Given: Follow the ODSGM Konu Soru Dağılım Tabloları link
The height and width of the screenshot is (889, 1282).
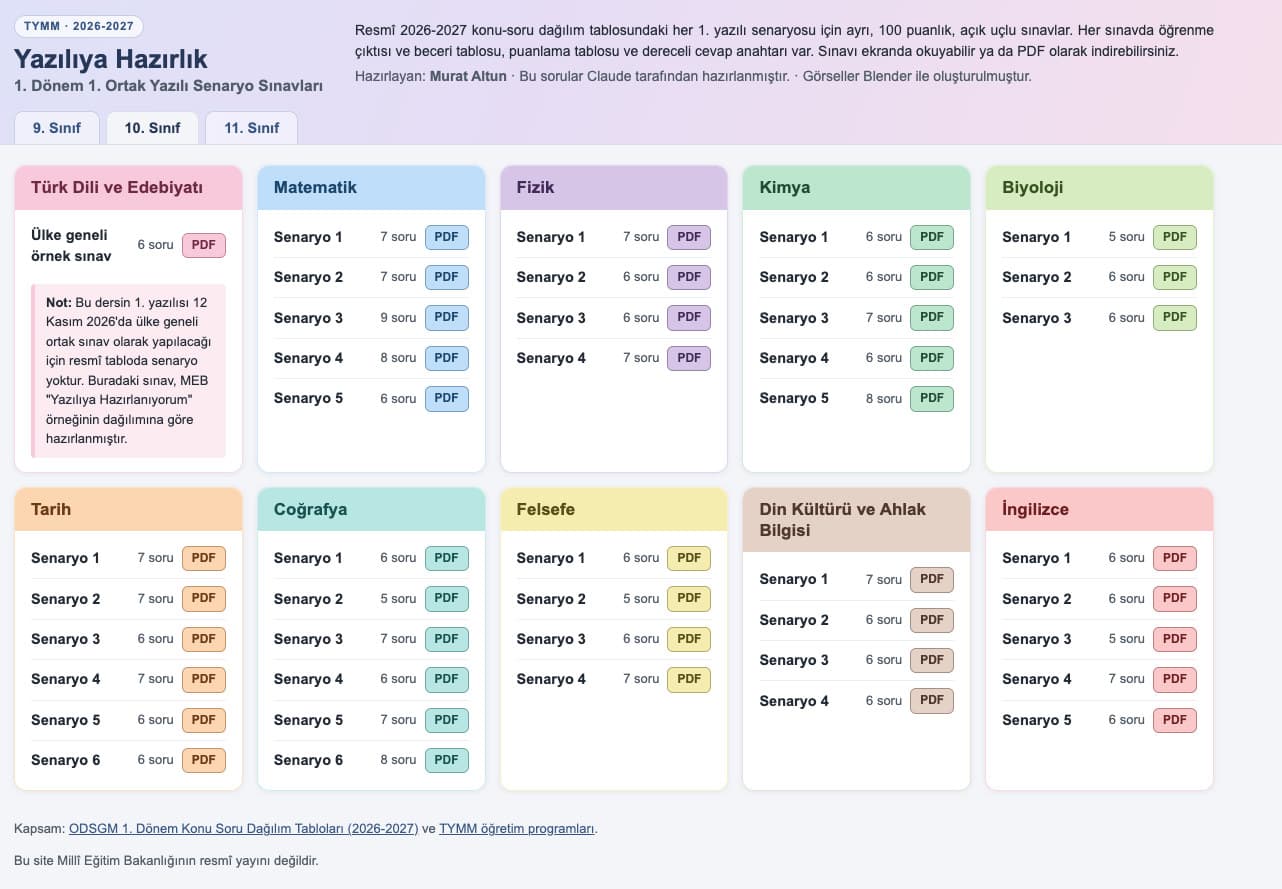Looking at the screenshot, I should pyautogui.click(x=243, y=828).
